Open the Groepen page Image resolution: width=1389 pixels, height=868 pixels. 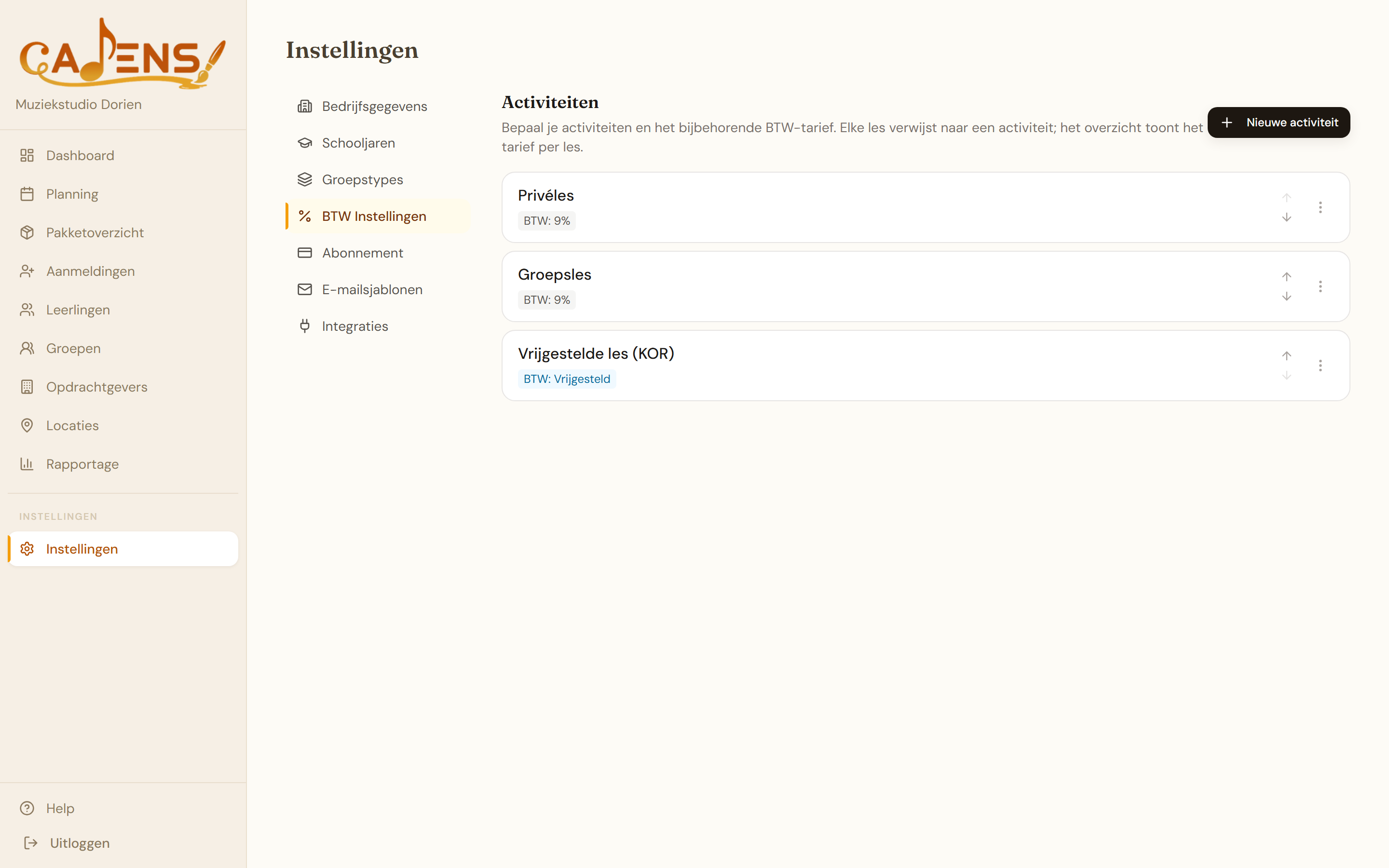(x=123, y=349)
